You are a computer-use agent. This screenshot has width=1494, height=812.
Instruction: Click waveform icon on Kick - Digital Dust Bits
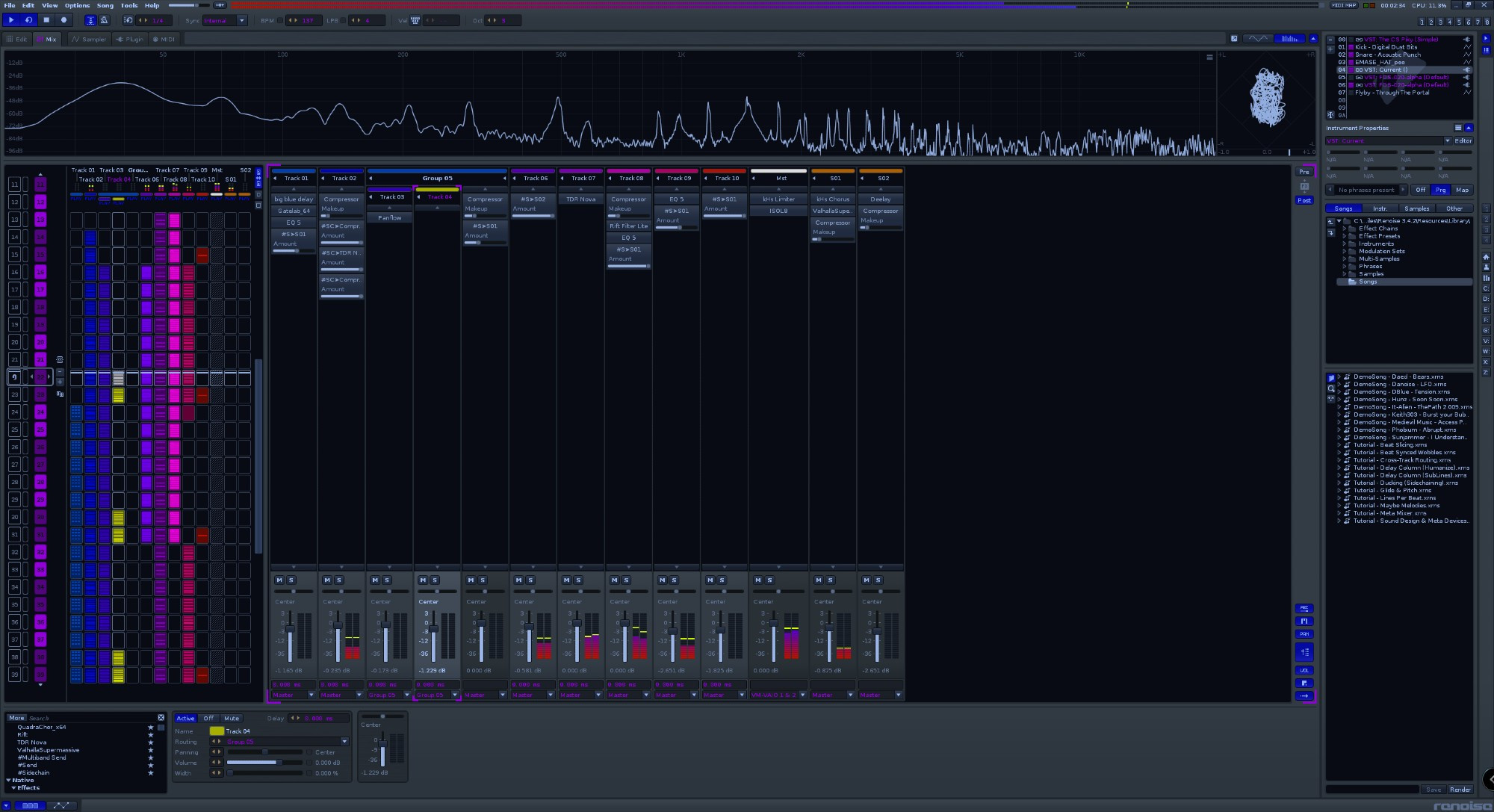pyautogui.click(x=1466, y=47)
